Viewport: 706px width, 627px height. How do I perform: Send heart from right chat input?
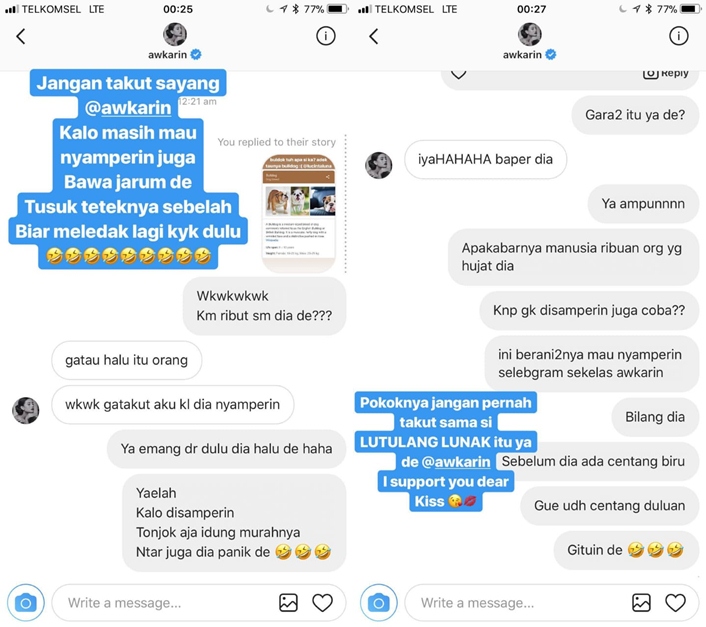(675, 603)
